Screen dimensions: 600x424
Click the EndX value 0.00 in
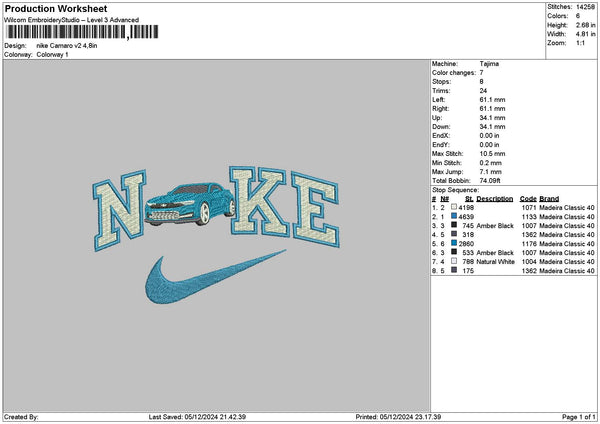[x=489, y=136]
